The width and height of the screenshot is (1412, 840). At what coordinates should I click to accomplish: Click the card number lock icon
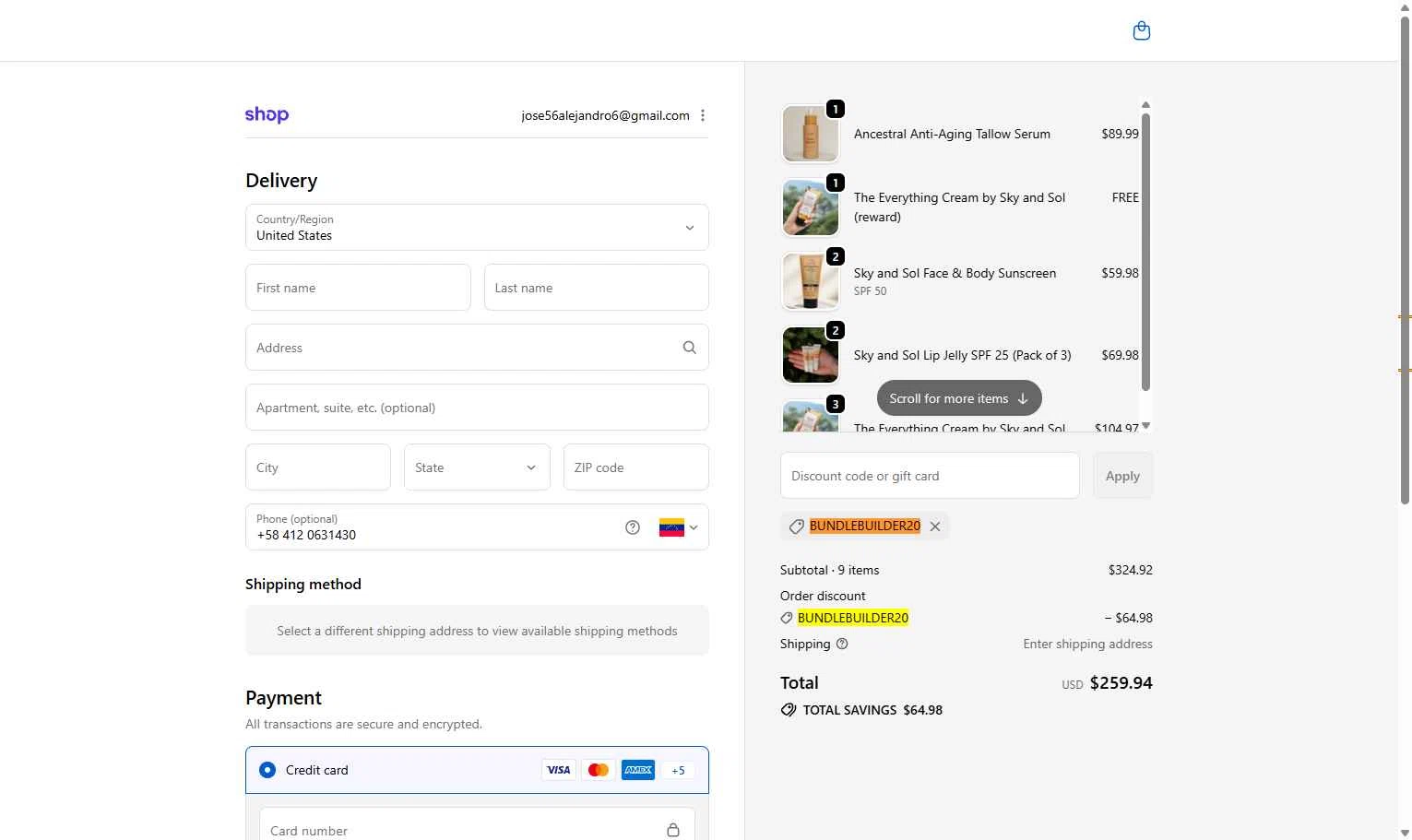[673, 830]
